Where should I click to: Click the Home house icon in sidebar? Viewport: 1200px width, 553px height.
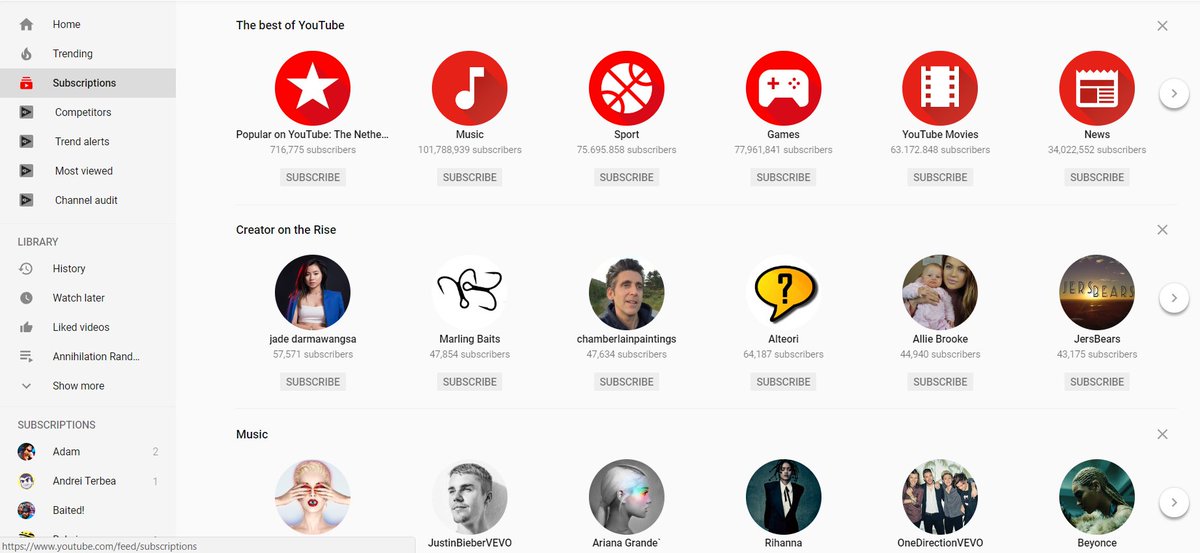27,24
